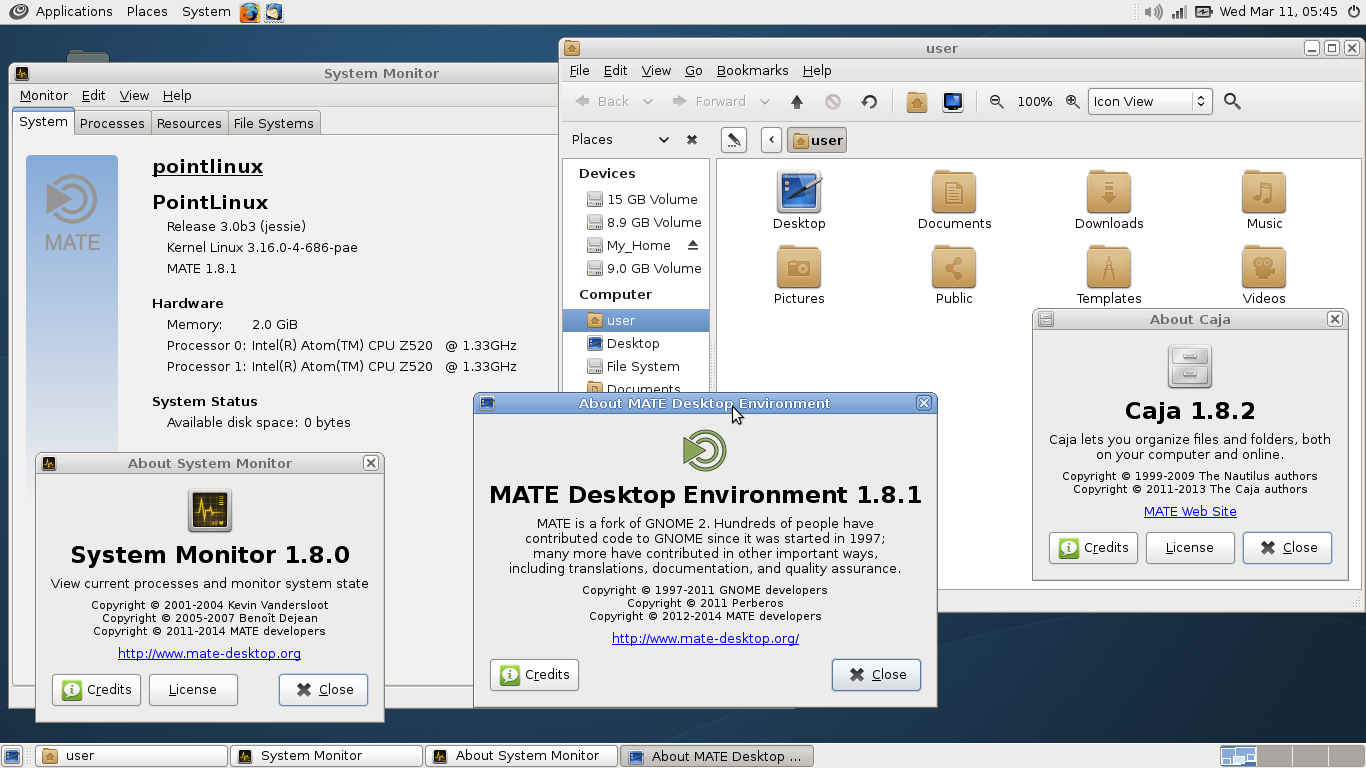Open the Documents folder icon in the file view
The height and width of the screenshot is (768, 1366).
pos(954,200)
